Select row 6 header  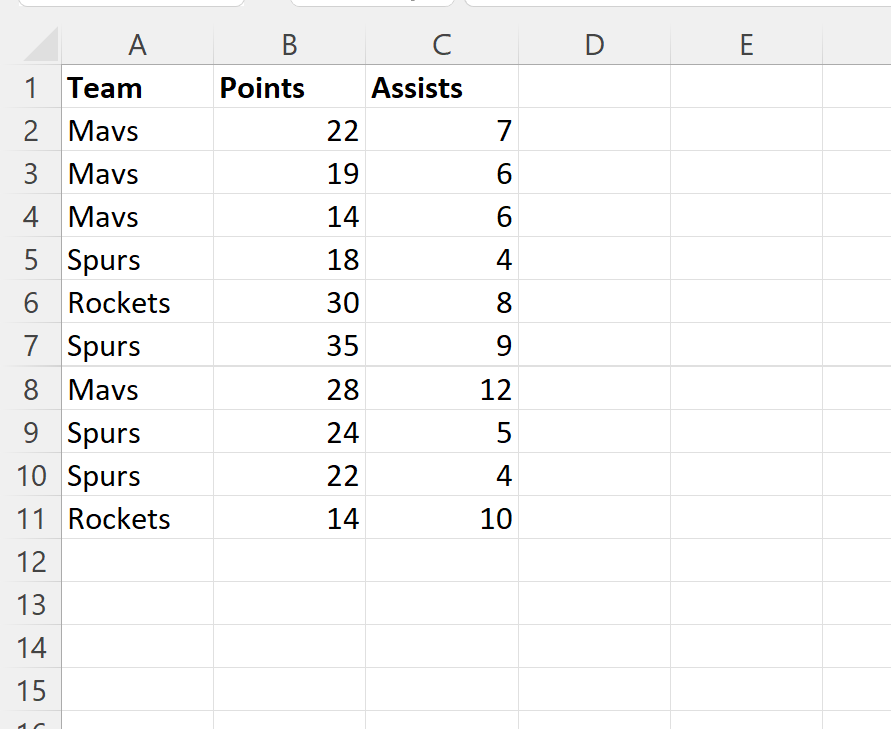(31, 303)
